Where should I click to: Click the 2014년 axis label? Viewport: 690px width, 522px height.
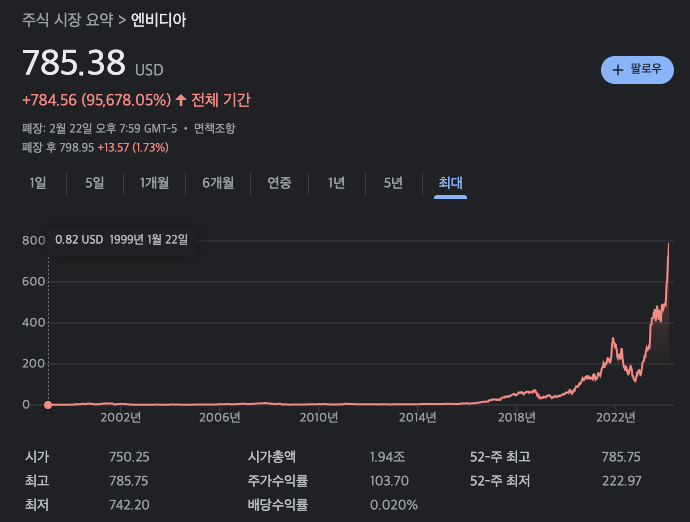[418, 417]
